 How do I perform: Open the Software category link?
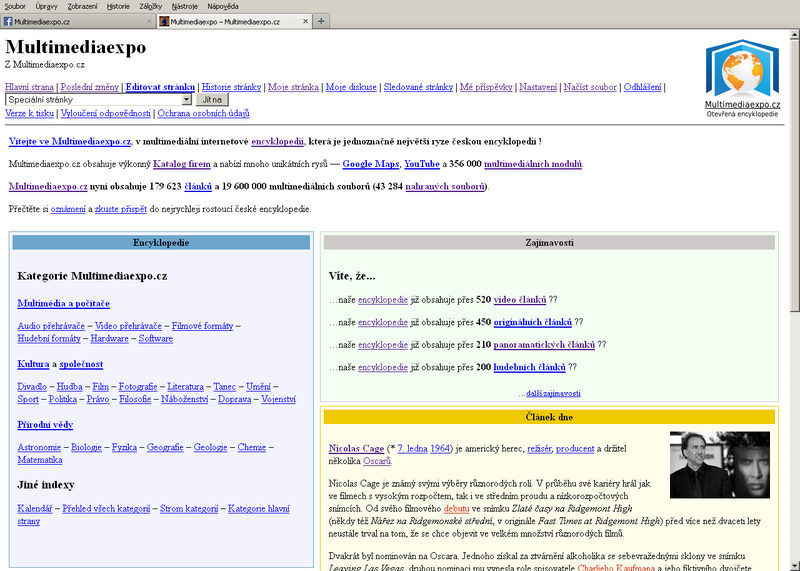point(156,338)
